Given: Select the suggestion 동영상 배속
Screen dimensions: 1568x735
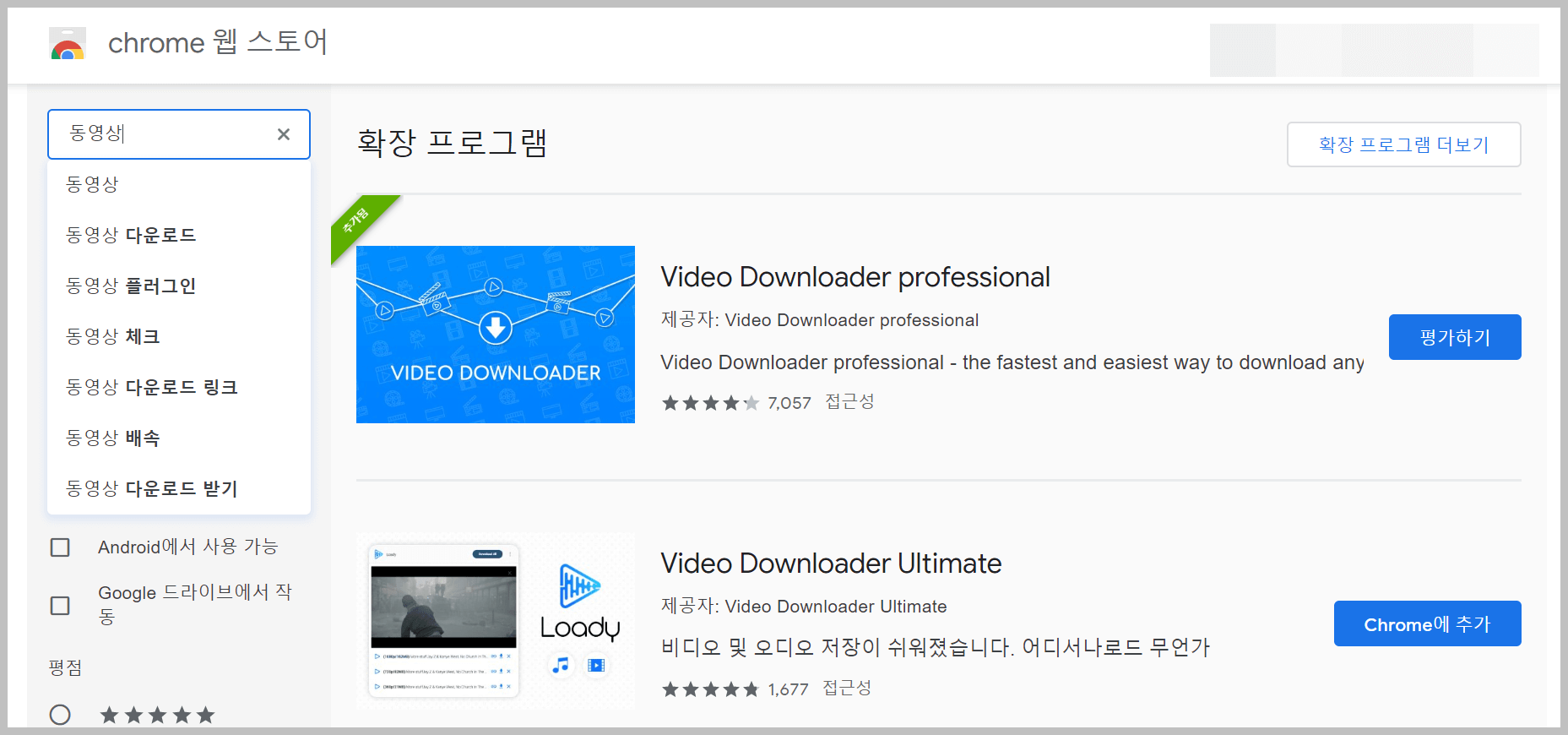Looking at the screenshot, I should pyautogui.click(x=179, y=438).
